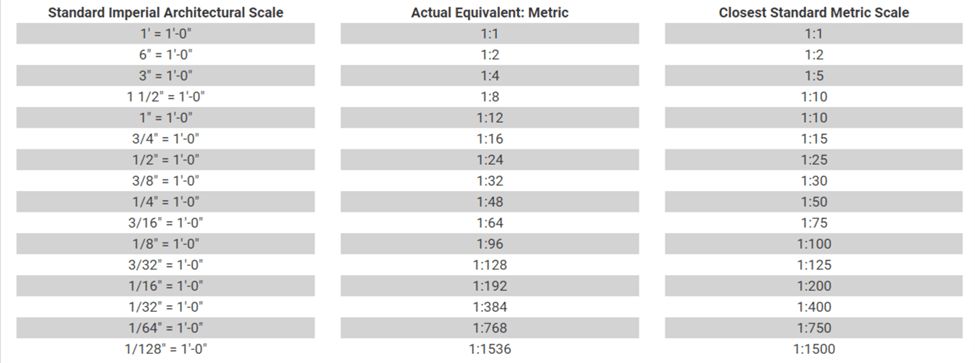Select the 1:400 closest metric cell

tap(814, 307)
